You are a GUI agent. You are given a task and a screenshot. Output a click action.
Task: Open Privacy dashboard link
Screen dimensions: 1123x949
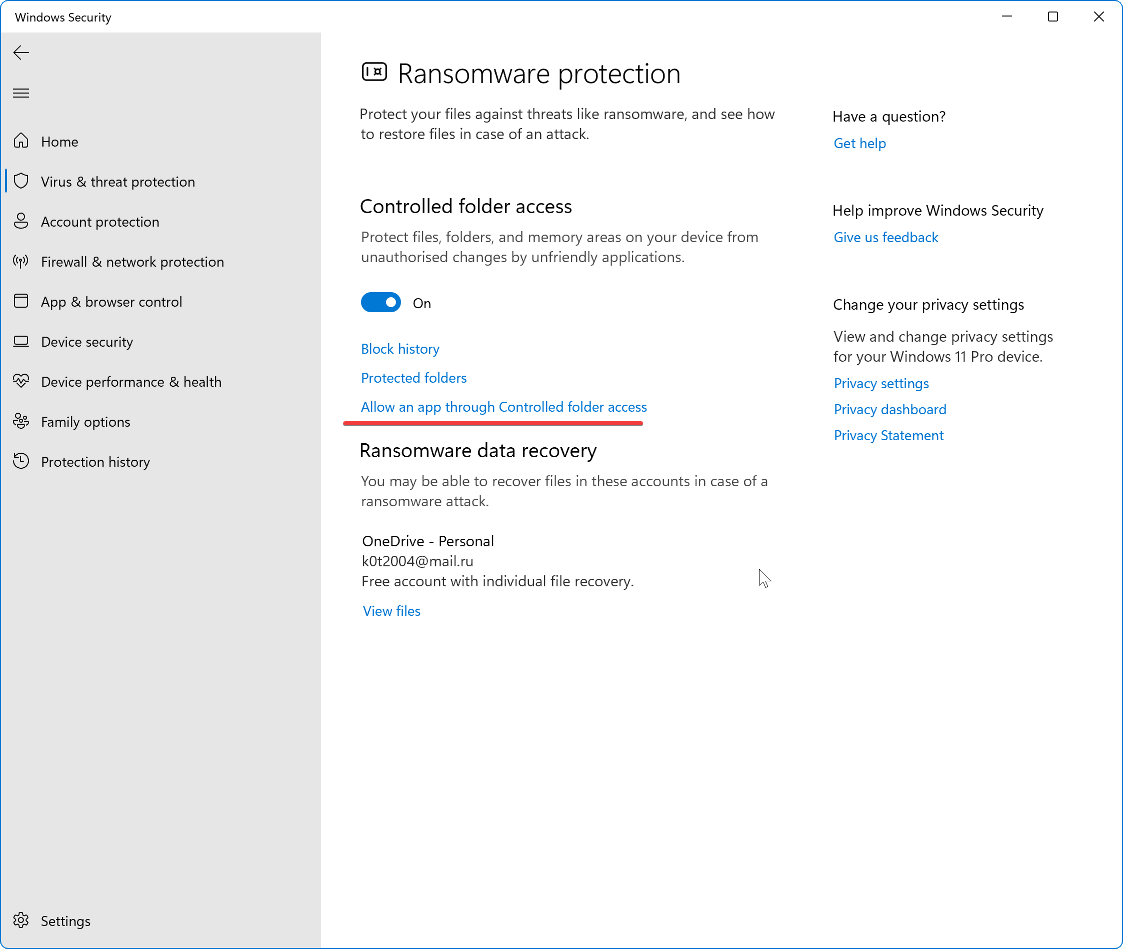890,409
